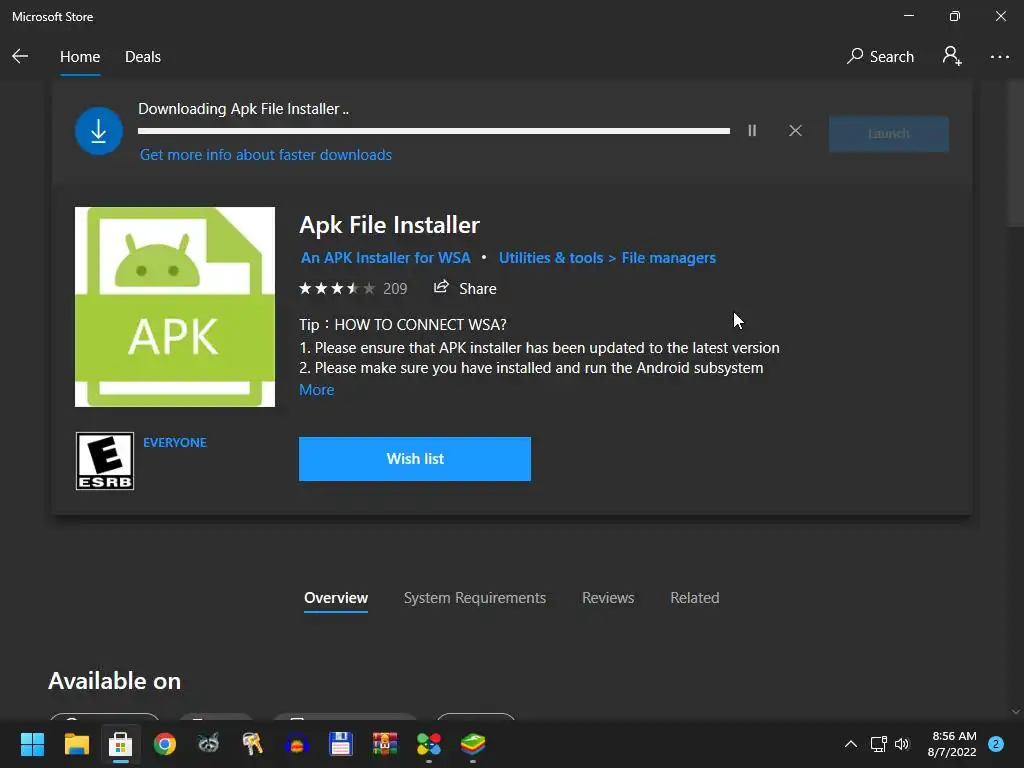Screen dimensions: 1024x768
Task: Open the Reviews tab
Action: 608,598
